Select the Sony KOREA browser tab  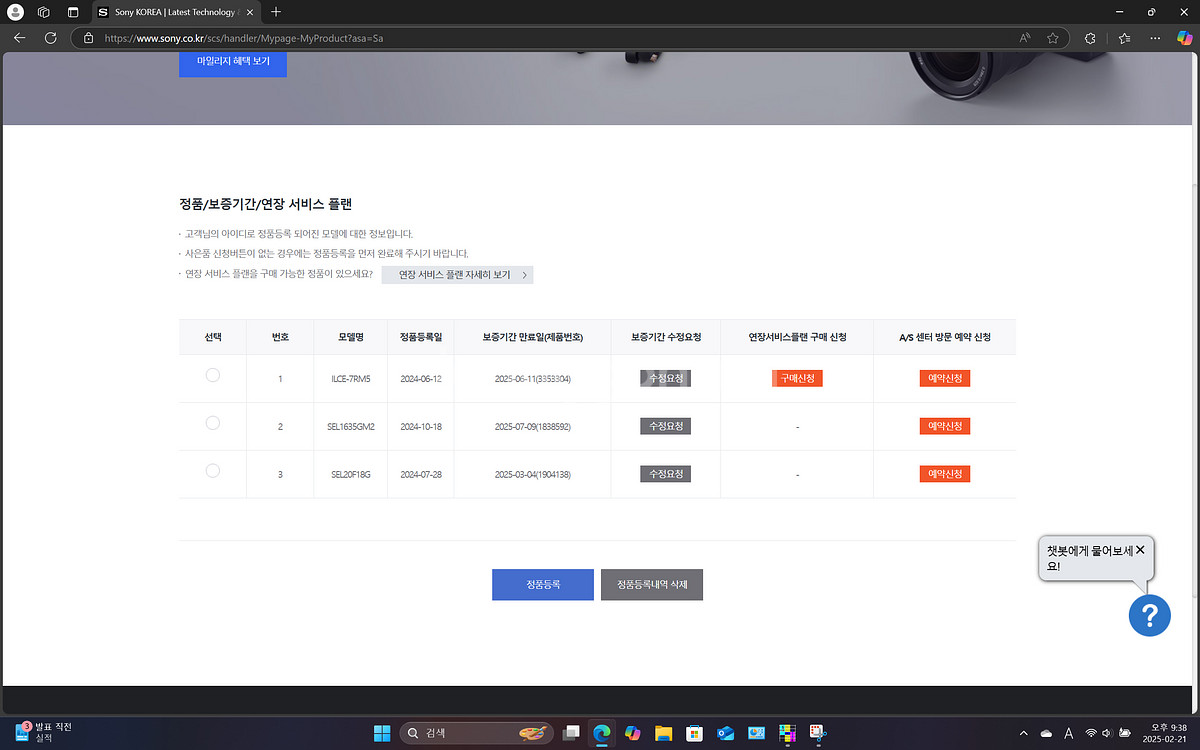(175, 12)
